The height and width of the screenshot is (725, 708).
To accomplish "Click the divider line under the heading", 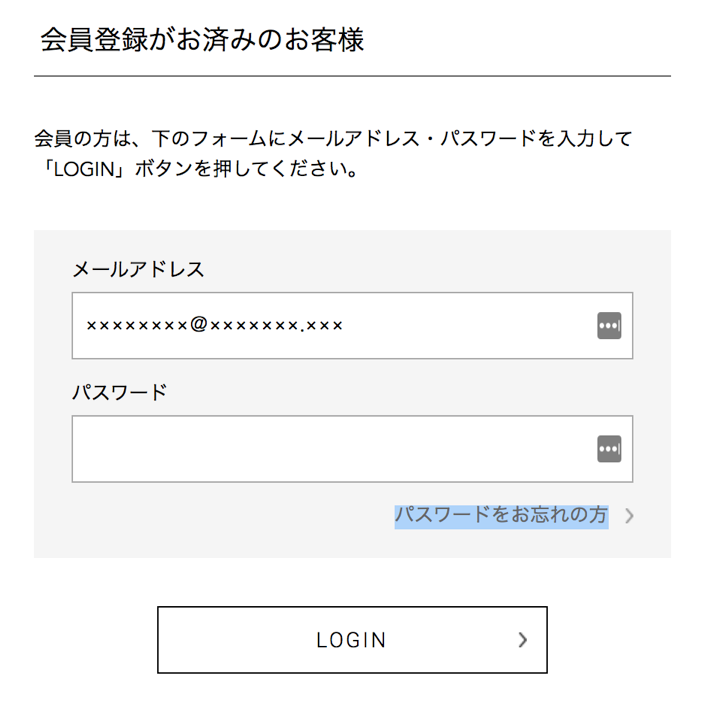I will coord(352,76).
